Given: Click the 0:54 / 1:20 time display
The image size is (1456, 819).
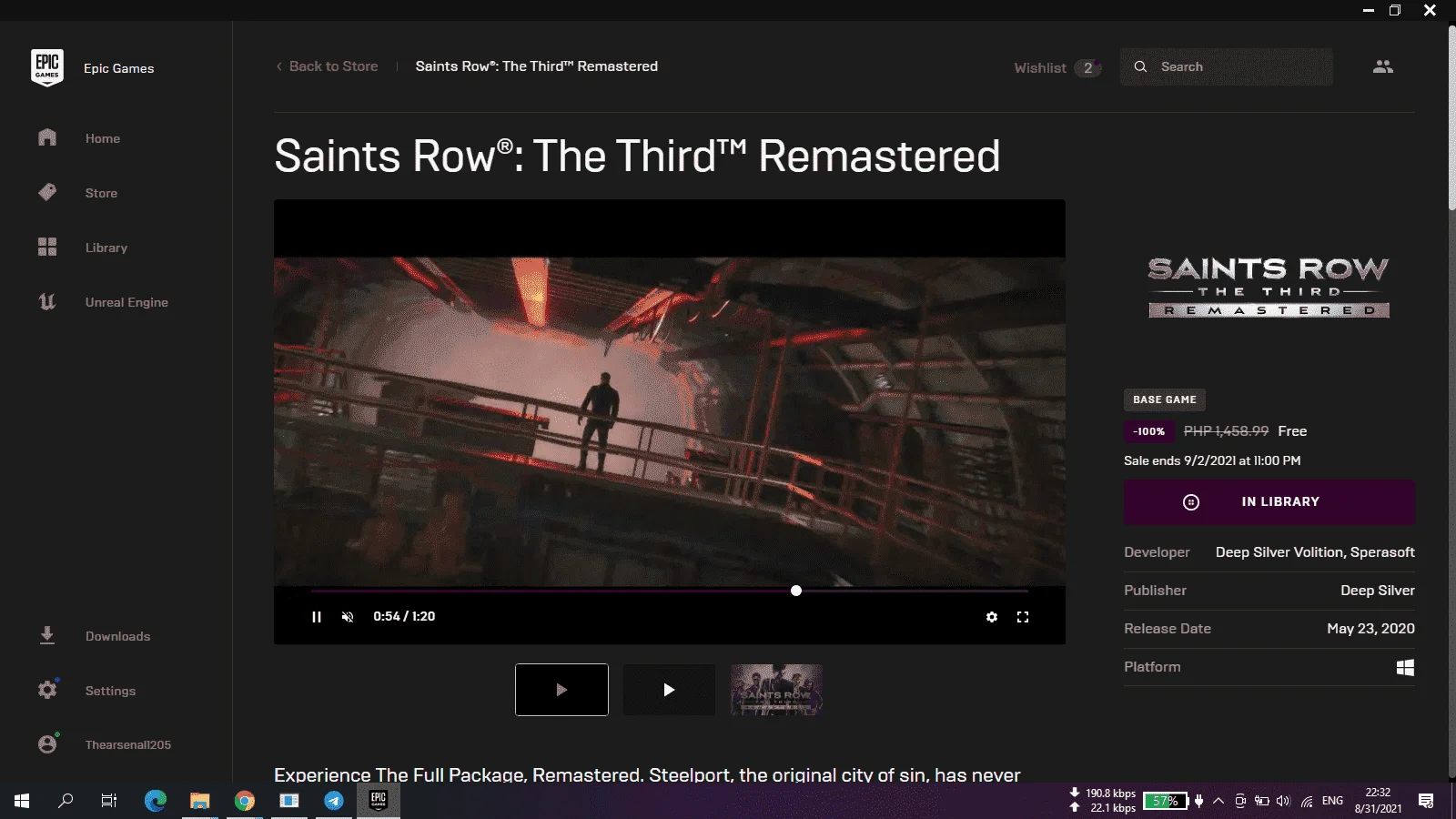Looking at the screenshot, I should click(404, 616).
